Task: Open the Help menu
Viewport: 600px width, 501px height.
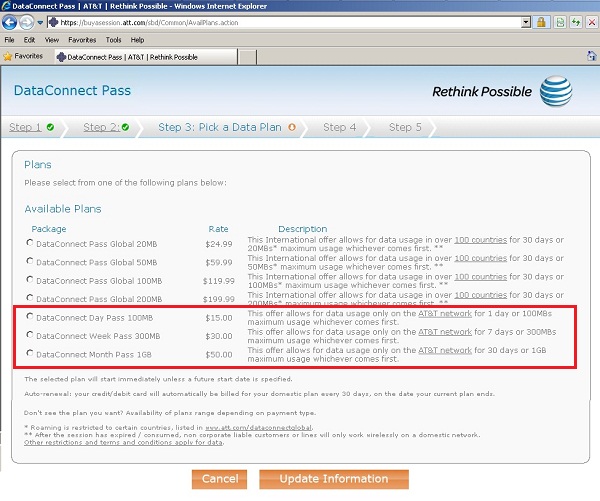Action: (x=137, y=40)
